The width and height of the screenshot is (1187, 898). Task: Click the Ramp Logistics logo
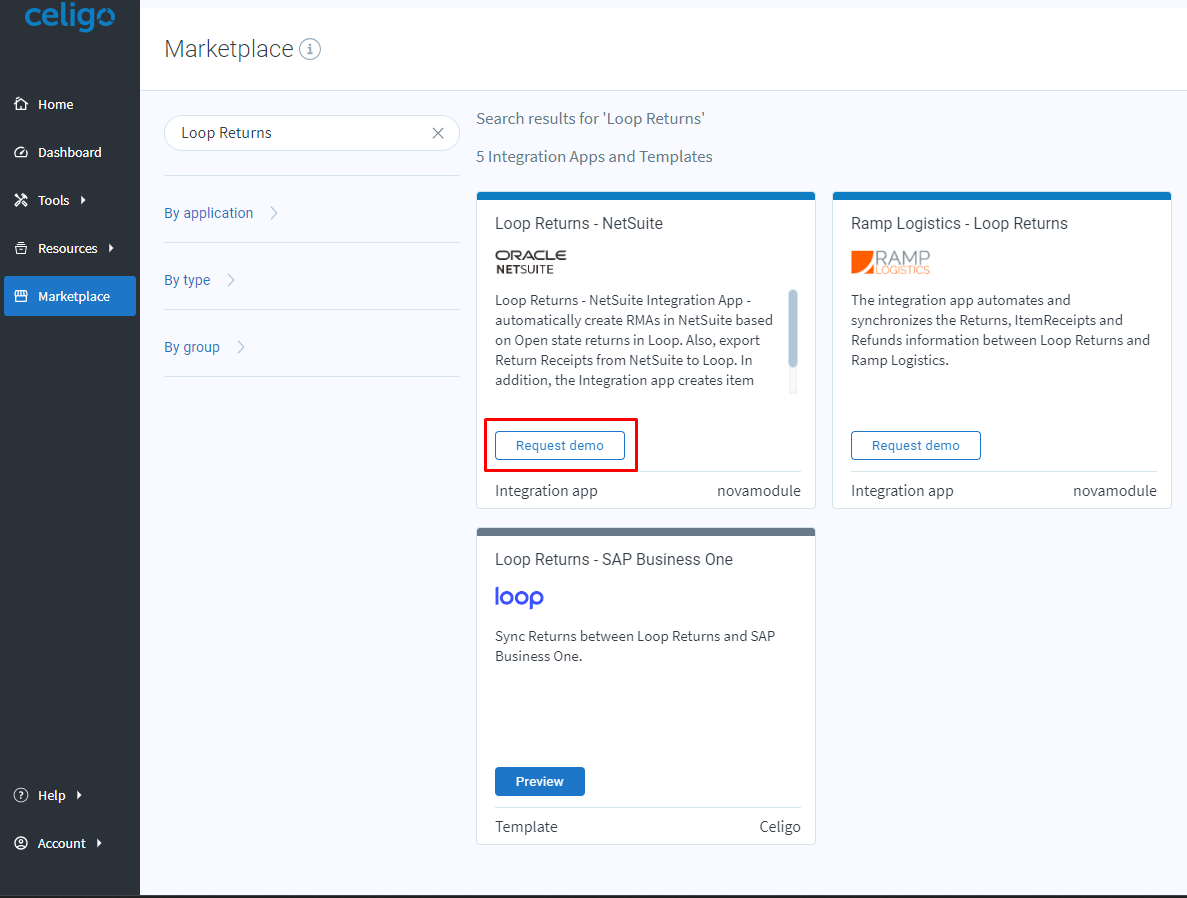pos(891,262)
